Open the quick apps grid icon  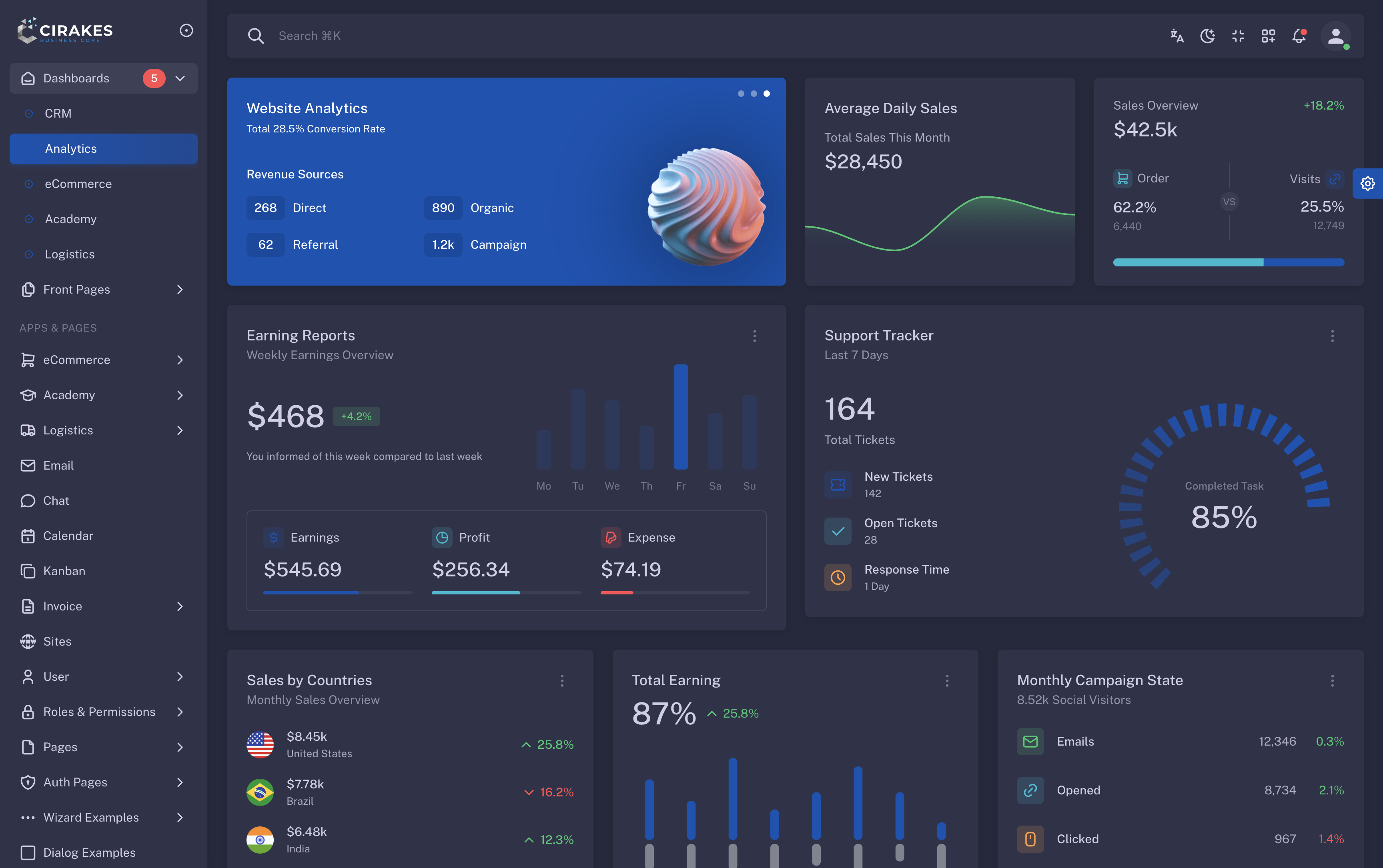pos(1268,36)
